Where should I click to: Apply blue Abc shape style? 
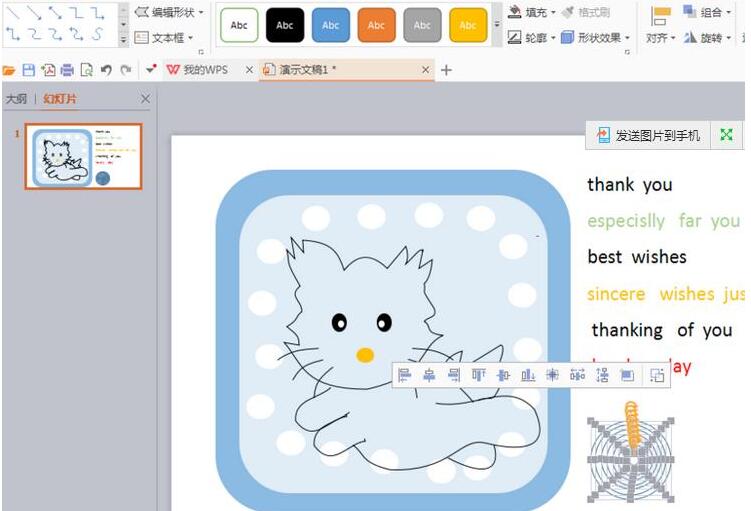[331, 25]
